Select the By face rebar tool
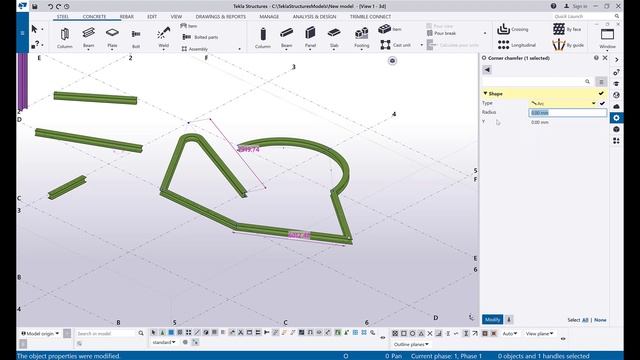This screenshot has width=640, height=360. (567, 29)
